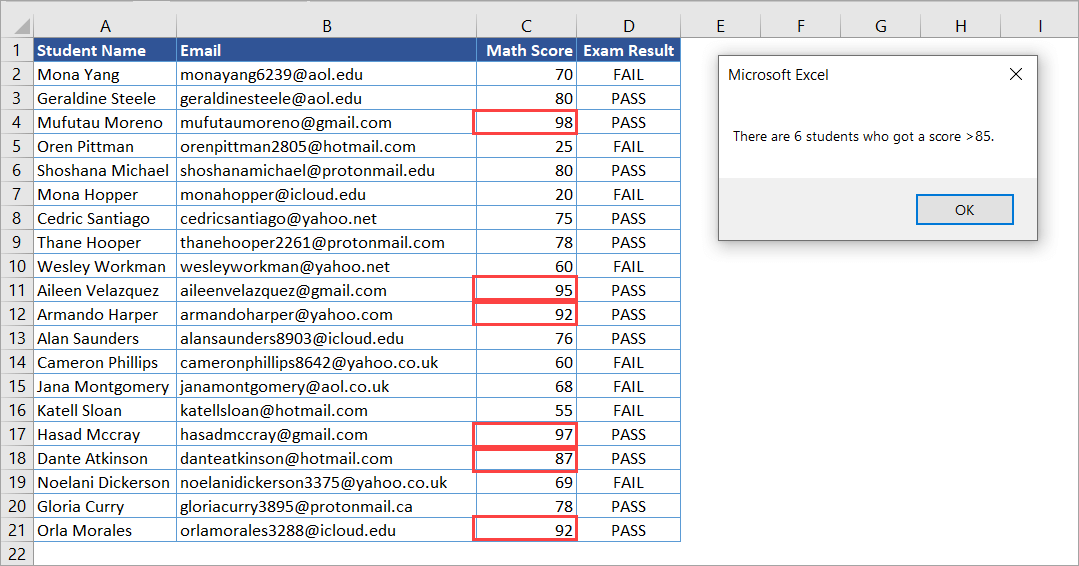Select highlighted score 98 cell
This screenshot has height=566, width=1079.
526,122
